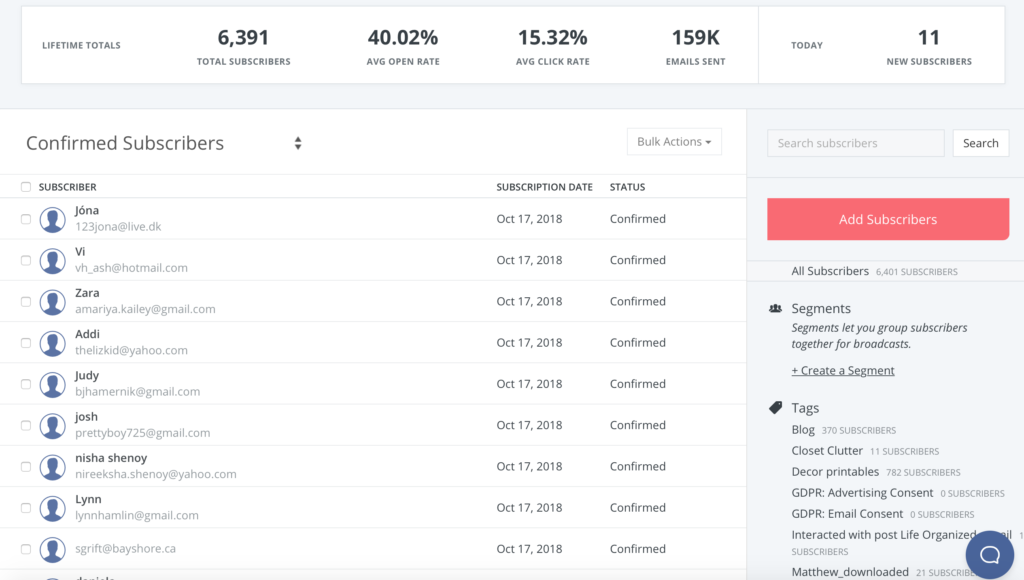This screenshot has width=1024, height=580.
Task: Click josh's avatar icon
Action: [x=52, y=424]
